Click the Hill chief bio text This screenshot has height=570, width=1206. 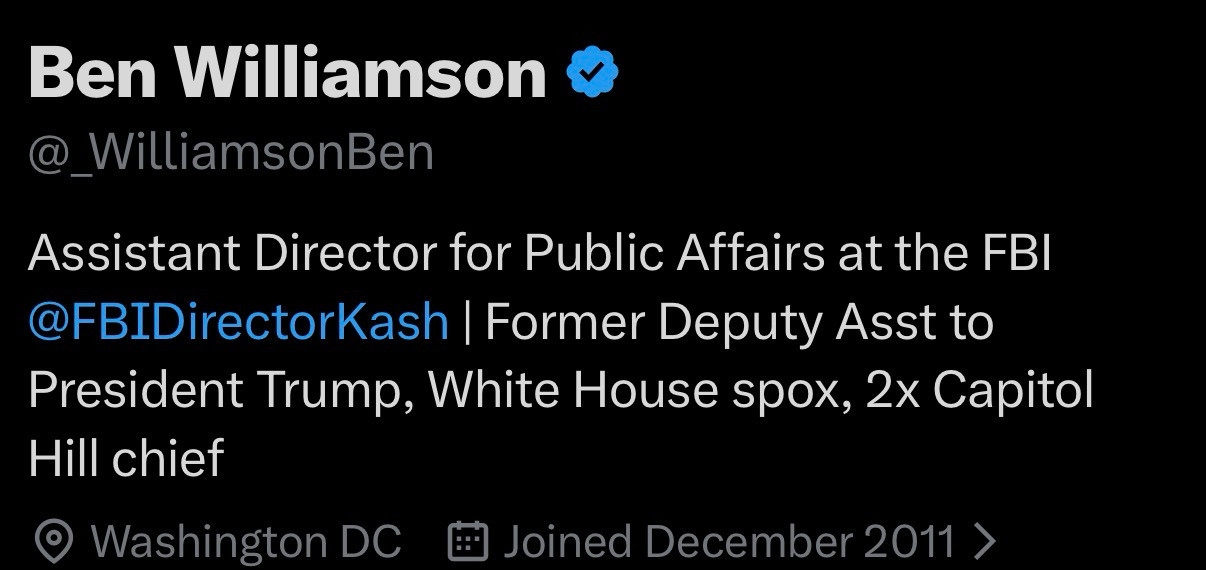click(126, 459)
